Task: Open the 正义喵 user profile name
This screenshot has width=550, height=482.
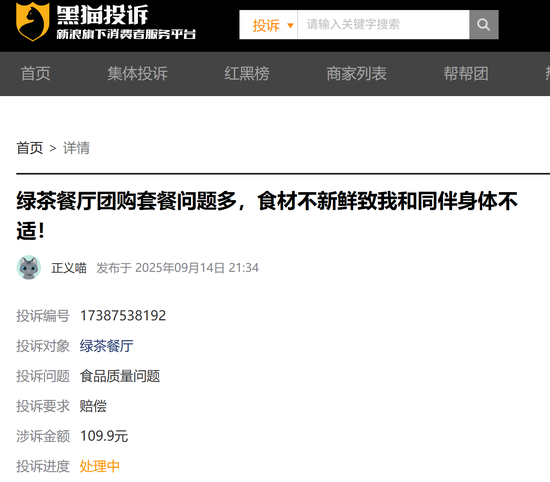Action: 69,268
